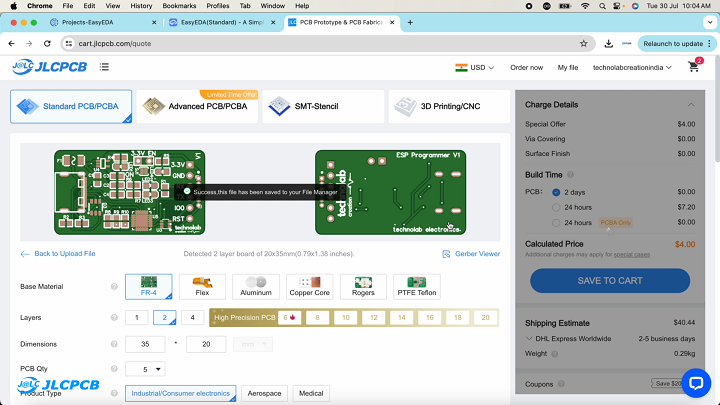Open the JLCPCB hamburger menu icon
Viewport: 720px width, 405px height.
tap(104, 67)
